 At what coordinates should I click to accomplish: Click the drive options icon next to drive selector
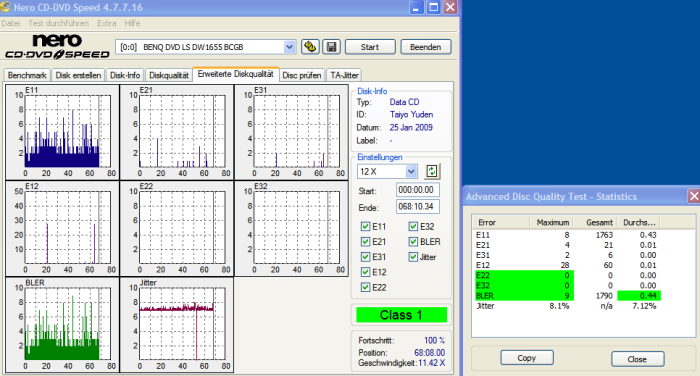click(310, 46)
